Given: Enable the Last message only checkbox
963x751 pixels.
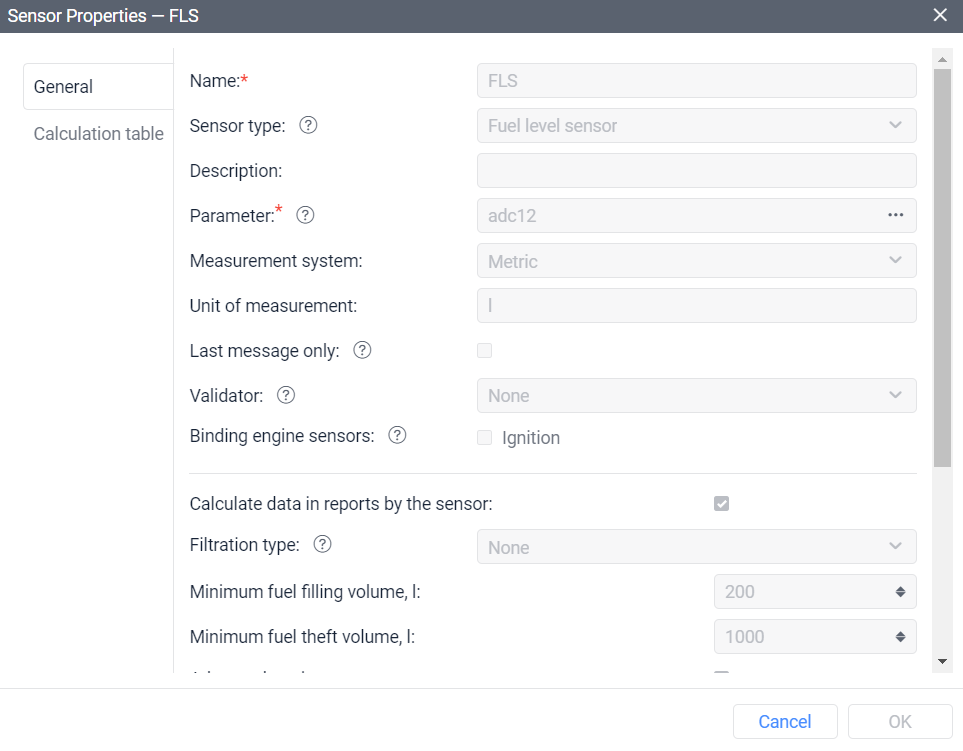Looking at the screenshot, I should point(484,350).
